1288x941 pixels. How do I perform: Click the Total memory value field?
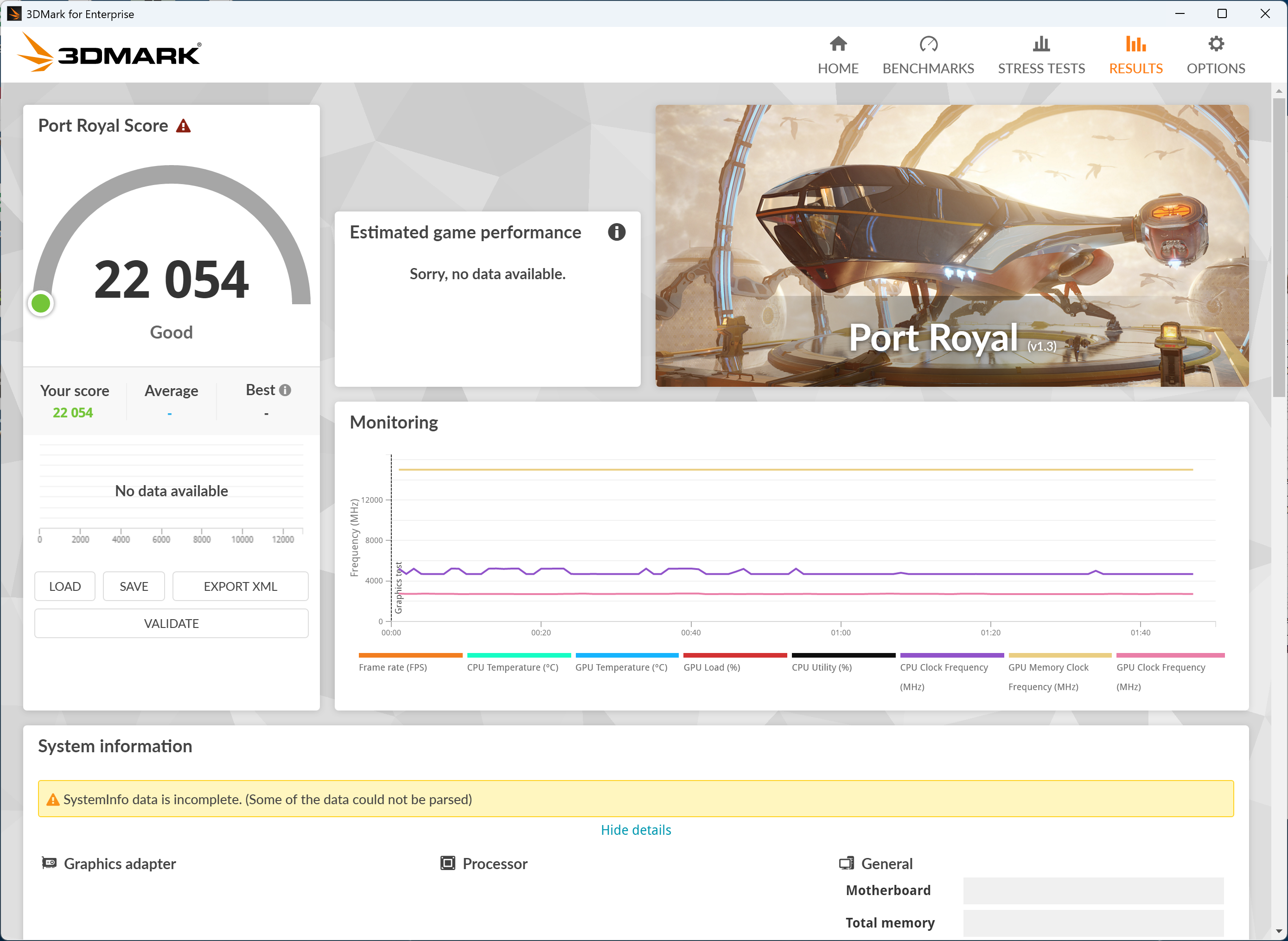click(1093, 923)
